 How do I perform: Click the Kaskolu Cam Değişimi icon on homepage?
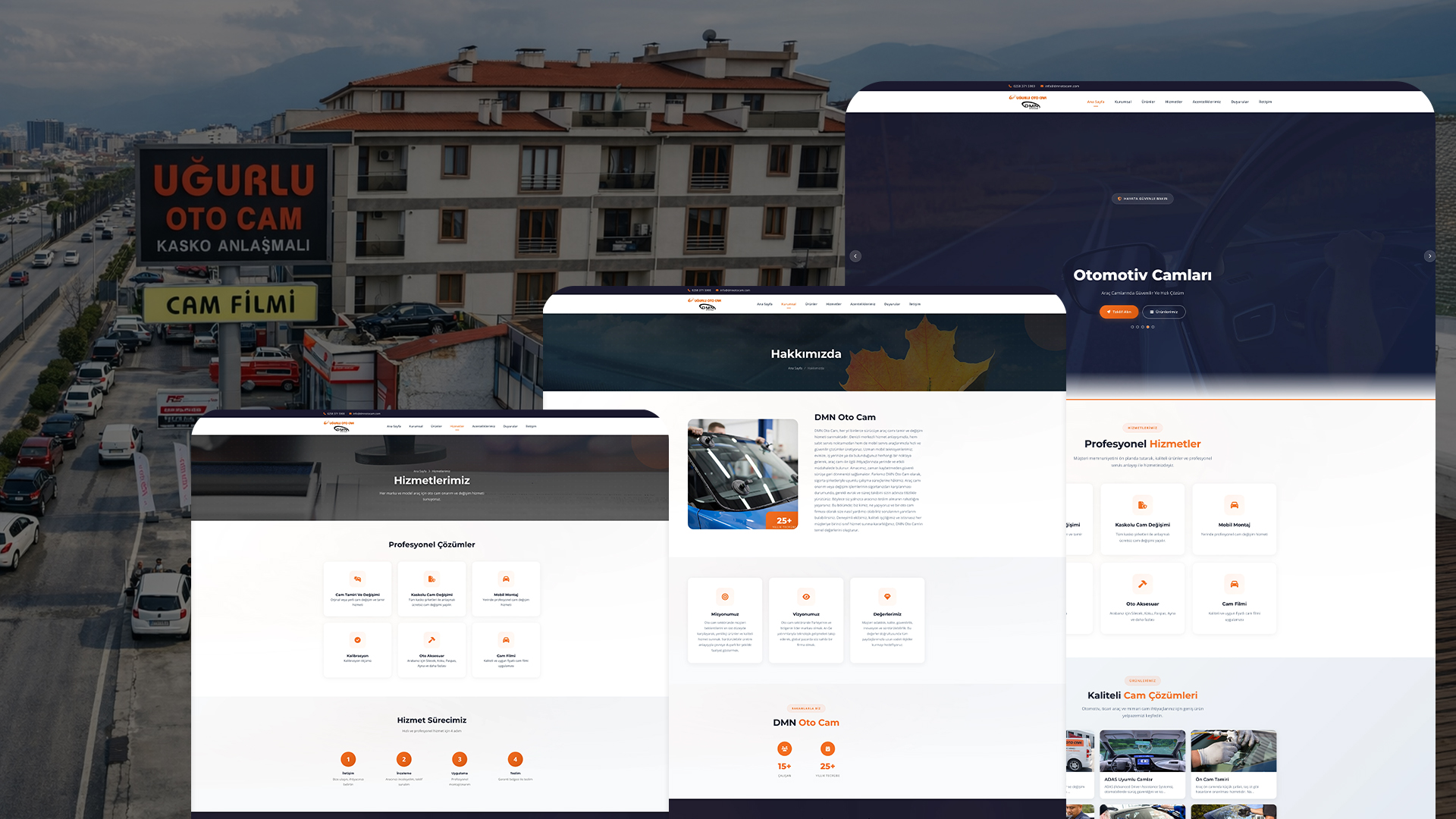click(1142, 505)
